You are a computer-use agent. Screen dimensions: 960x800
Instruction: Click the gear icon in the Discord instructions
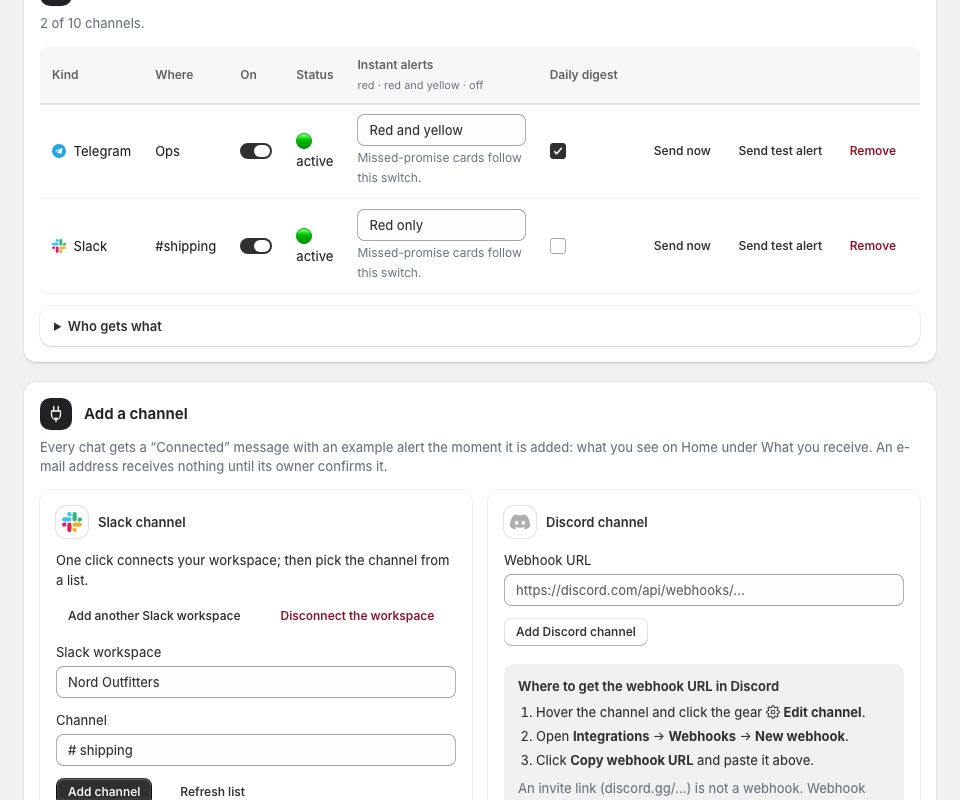[x=773, y=712]
